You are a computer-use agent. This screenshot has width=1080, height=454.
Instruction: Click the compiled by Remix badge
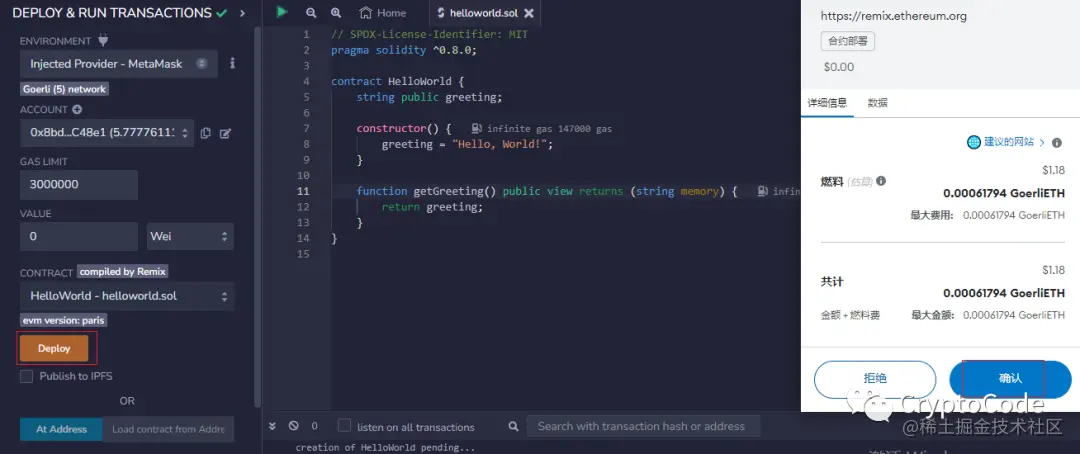coord(123,271)
